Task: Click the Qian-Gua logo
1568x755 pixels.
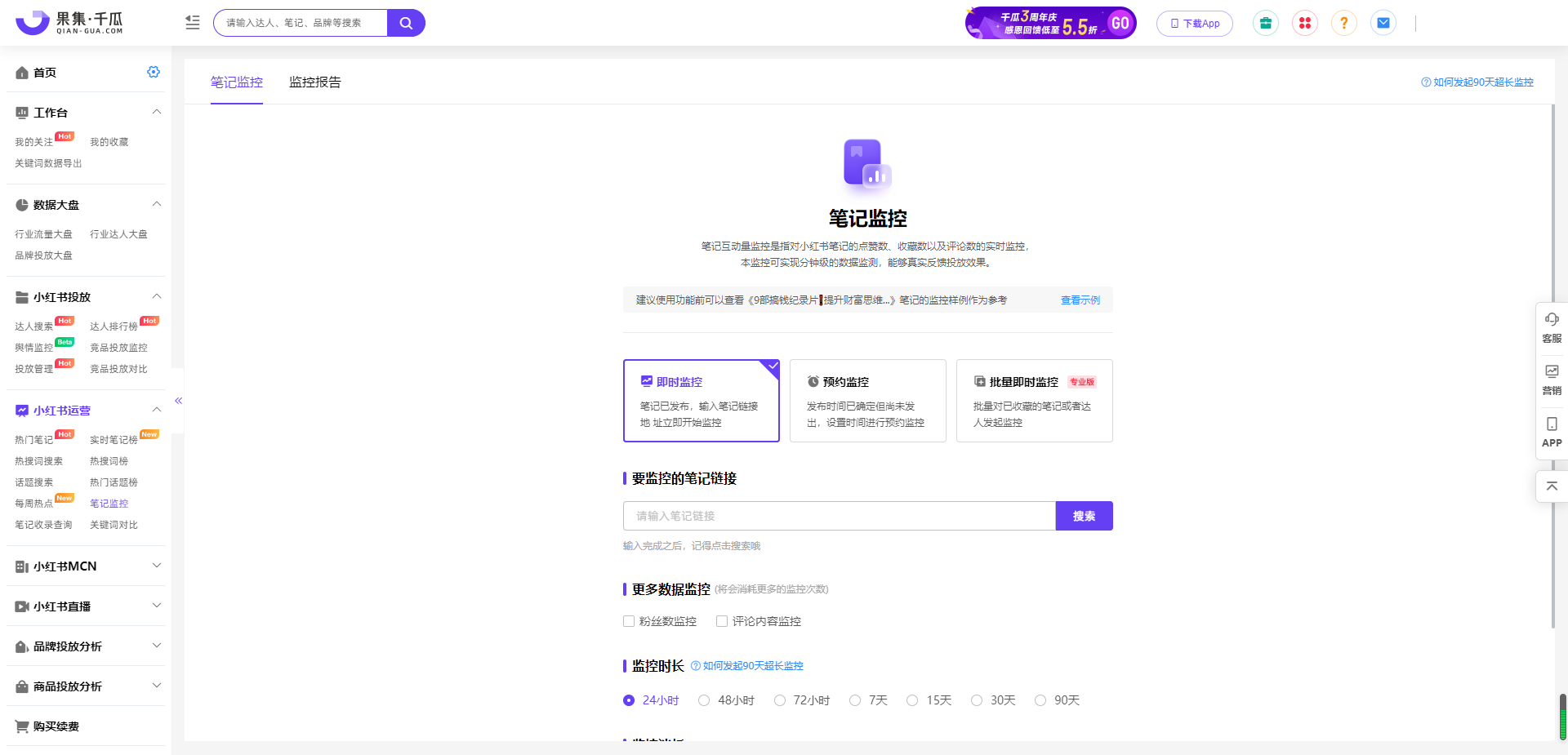Action: tap(69, 23)
